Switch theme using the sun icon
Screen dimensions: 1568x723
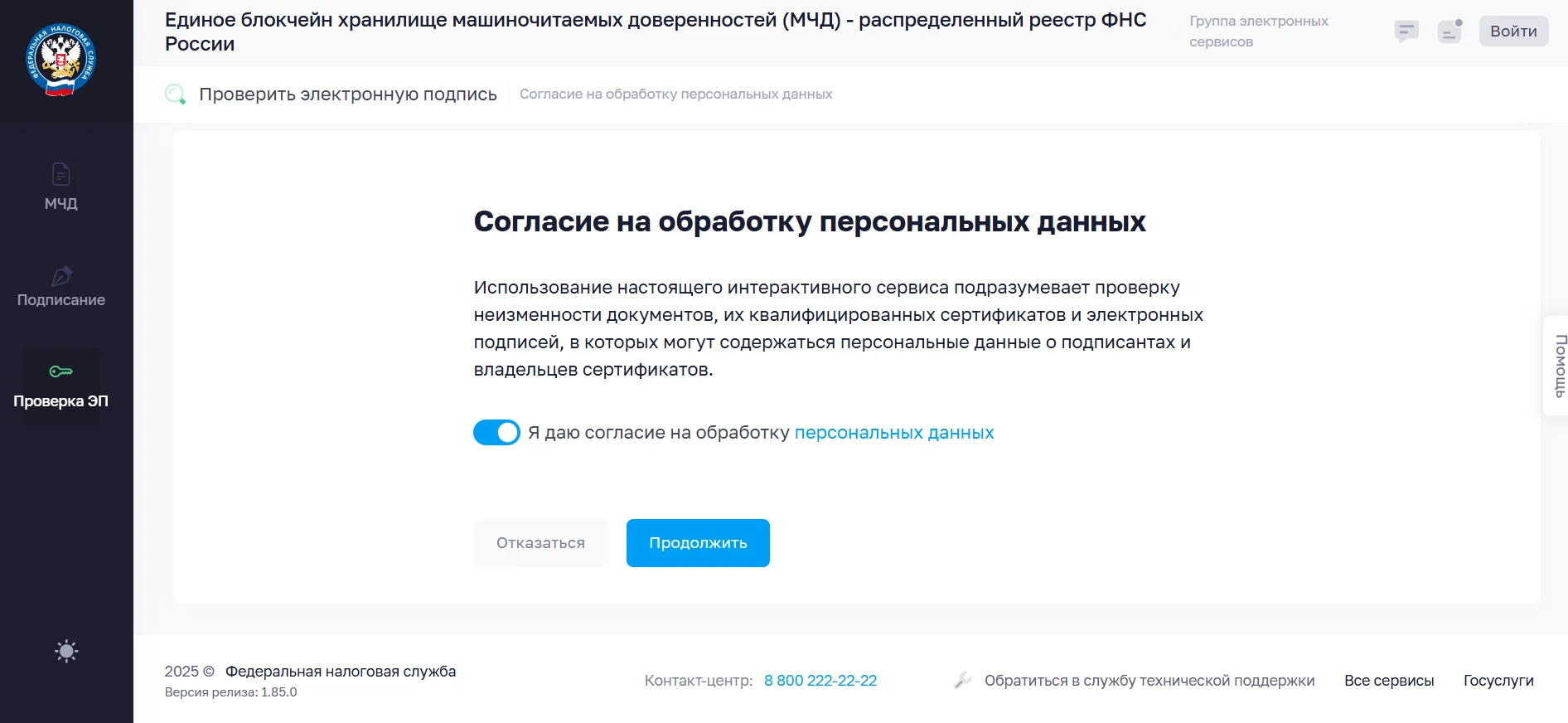[66, 651]
